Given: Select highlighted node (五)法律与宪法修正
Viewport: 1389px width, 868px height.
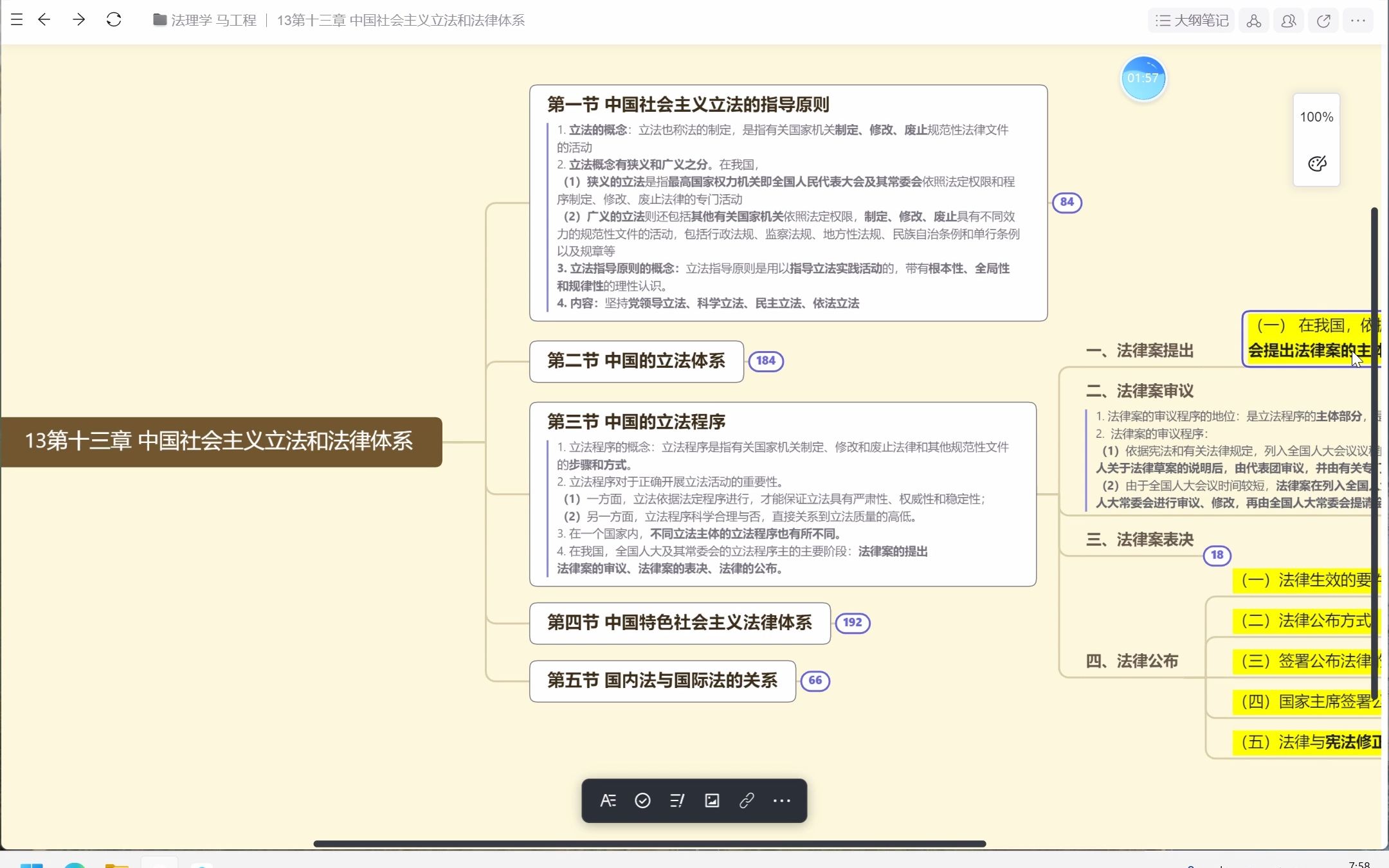Looking at the screenshot, I should 1307,743.
